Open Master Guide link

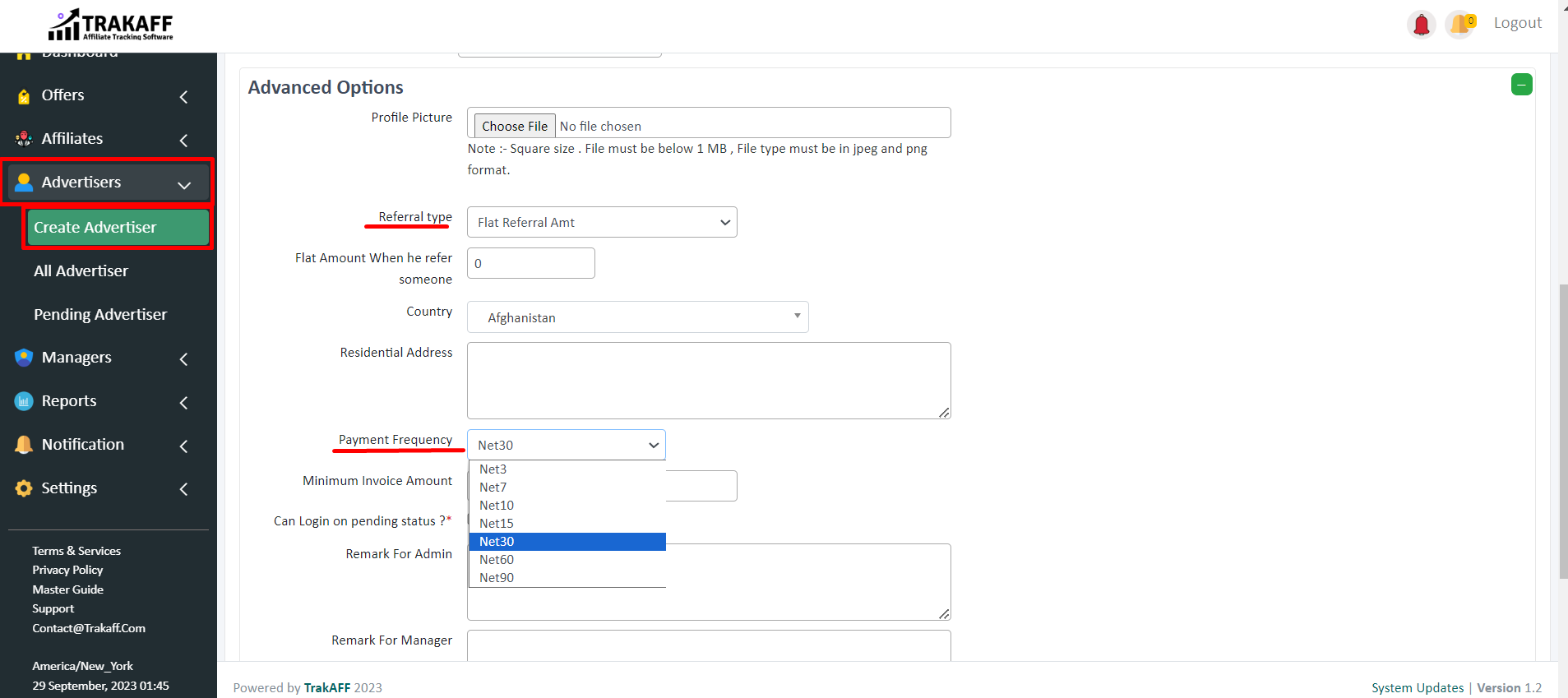pyautogui.click(x=67, y=589)
